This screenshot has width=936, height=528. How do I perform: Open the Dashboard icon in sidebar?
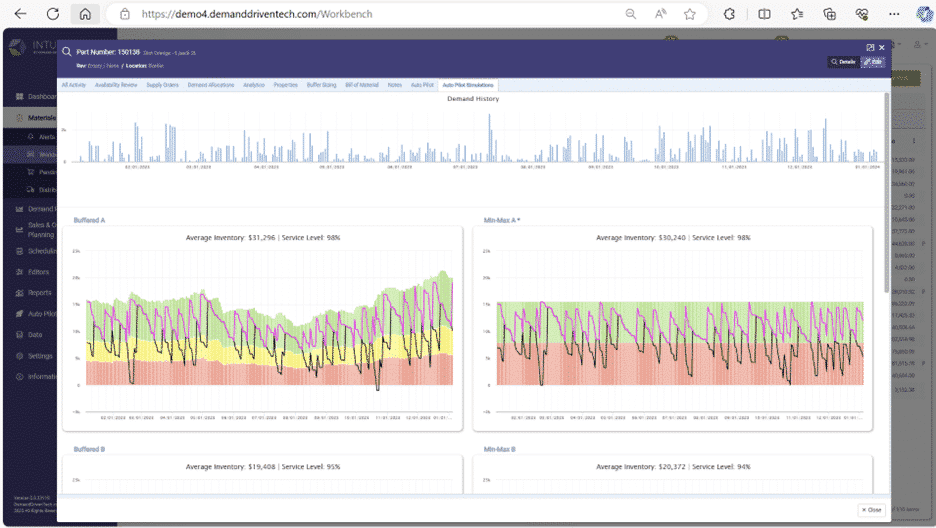click(x=19, y=97)
